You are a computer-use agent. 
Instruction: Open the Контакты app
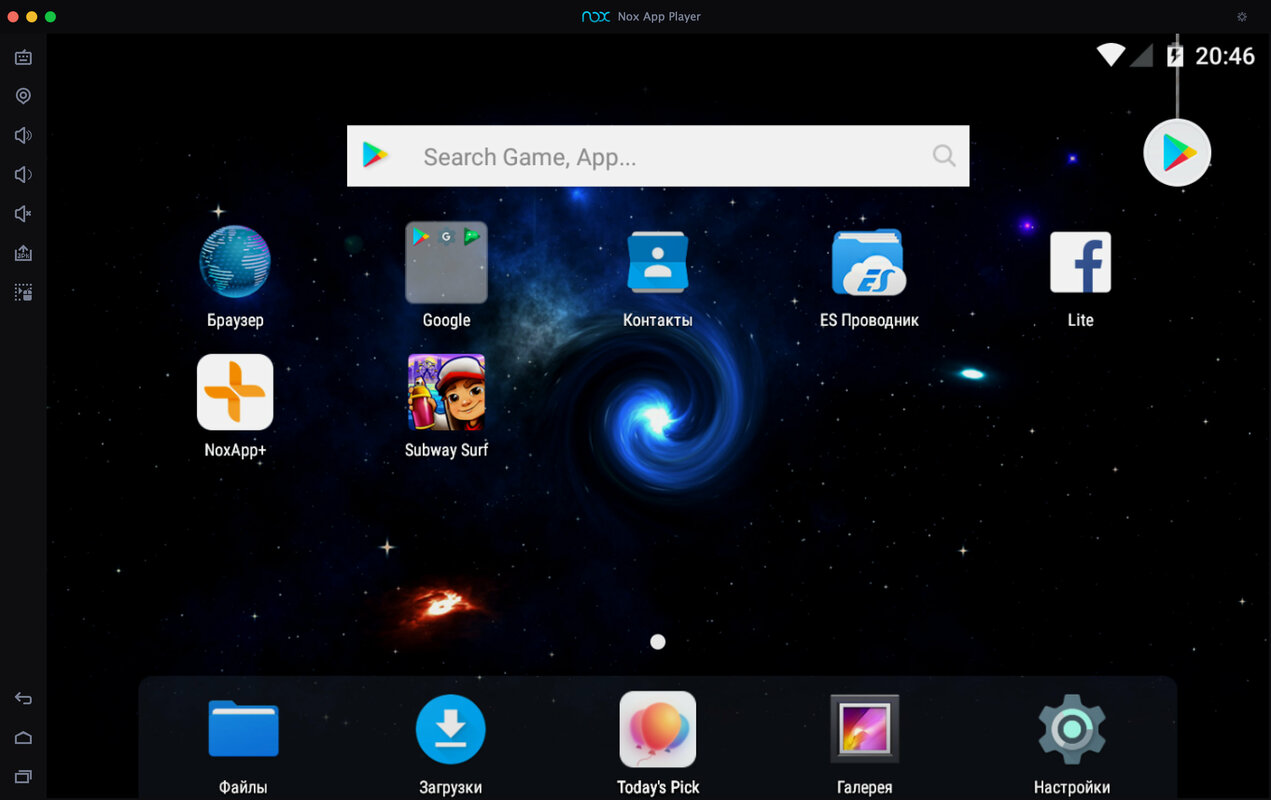[x=657, y=263]
